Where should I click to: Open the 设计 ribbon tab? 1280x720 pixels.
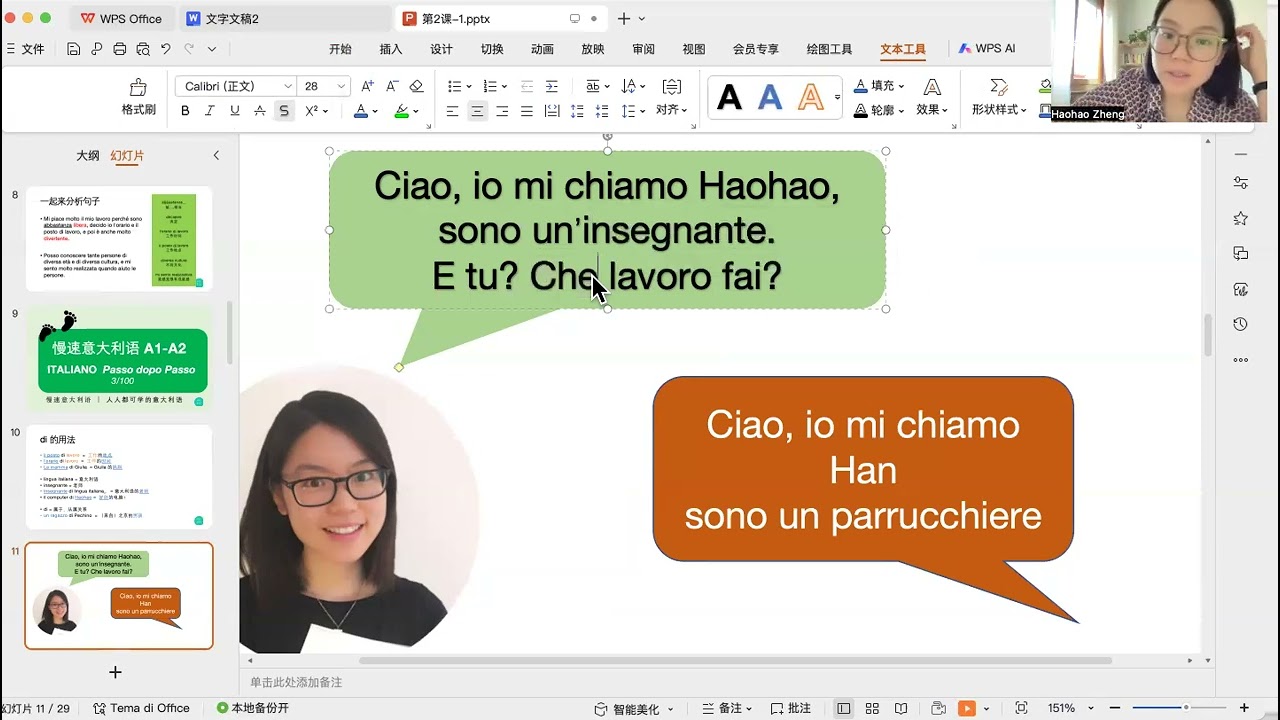click(x=441, y=49)
